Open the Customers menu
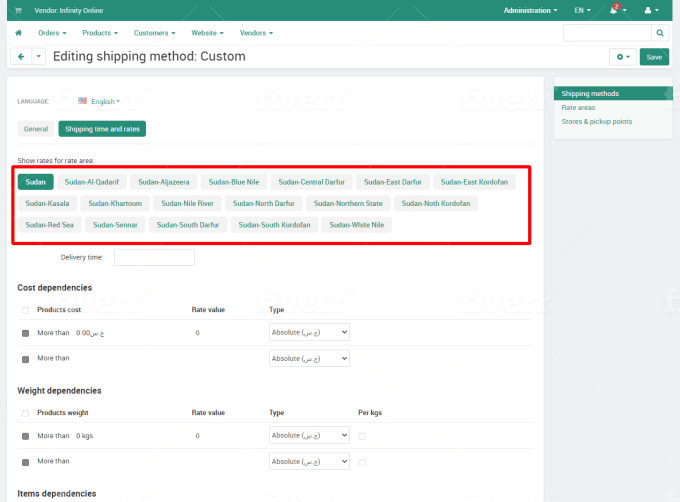680x502 pixels. [154, 33]
